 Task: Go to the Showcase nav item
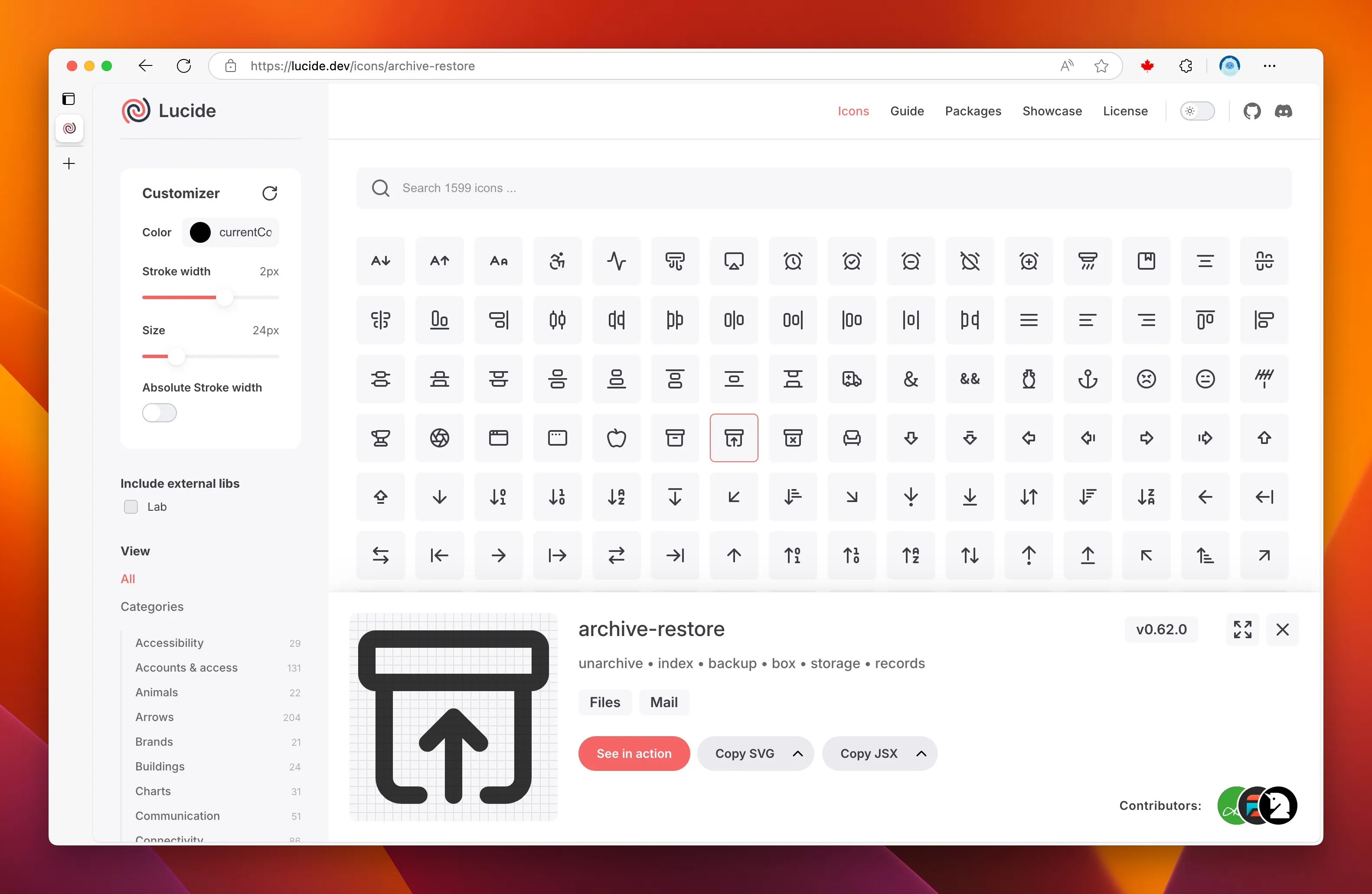click(1052, 111)
